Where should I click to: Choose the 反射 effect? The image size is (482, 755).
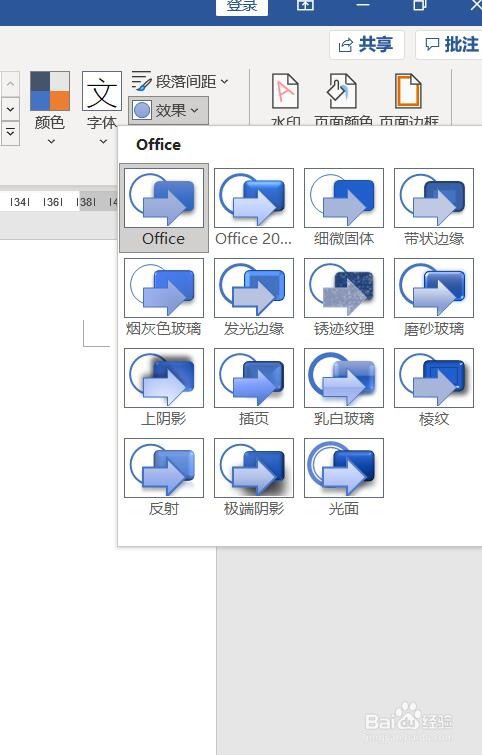coord(164,478)
